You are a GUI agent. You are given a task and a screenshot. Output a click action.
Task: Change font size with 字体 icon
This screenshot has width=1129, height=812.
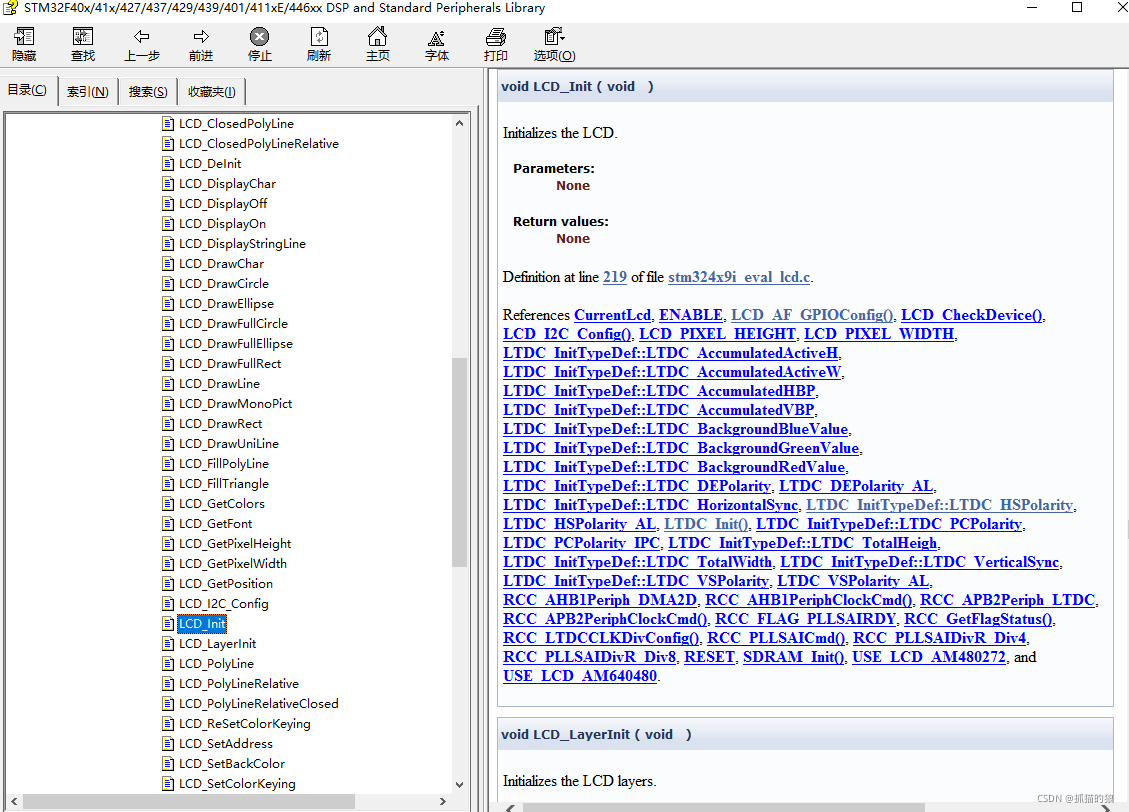point(436,38)
